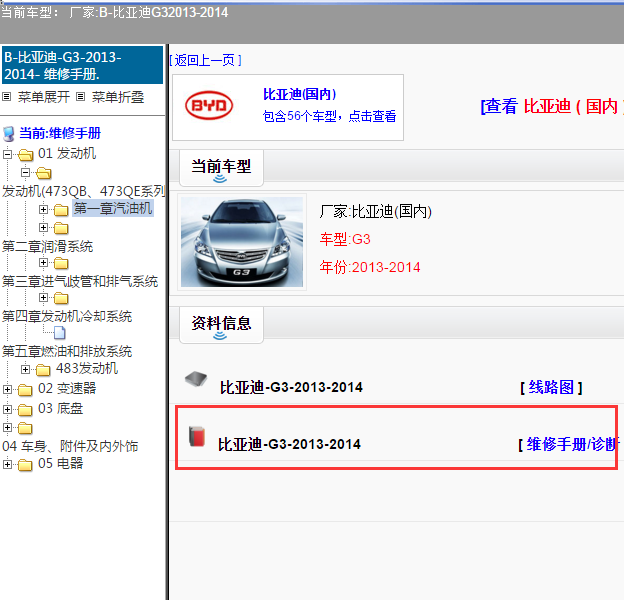Viewport: 624px width, 600px height.
Task: Go back via 返回上一页 link
Action: click(205, 60)
